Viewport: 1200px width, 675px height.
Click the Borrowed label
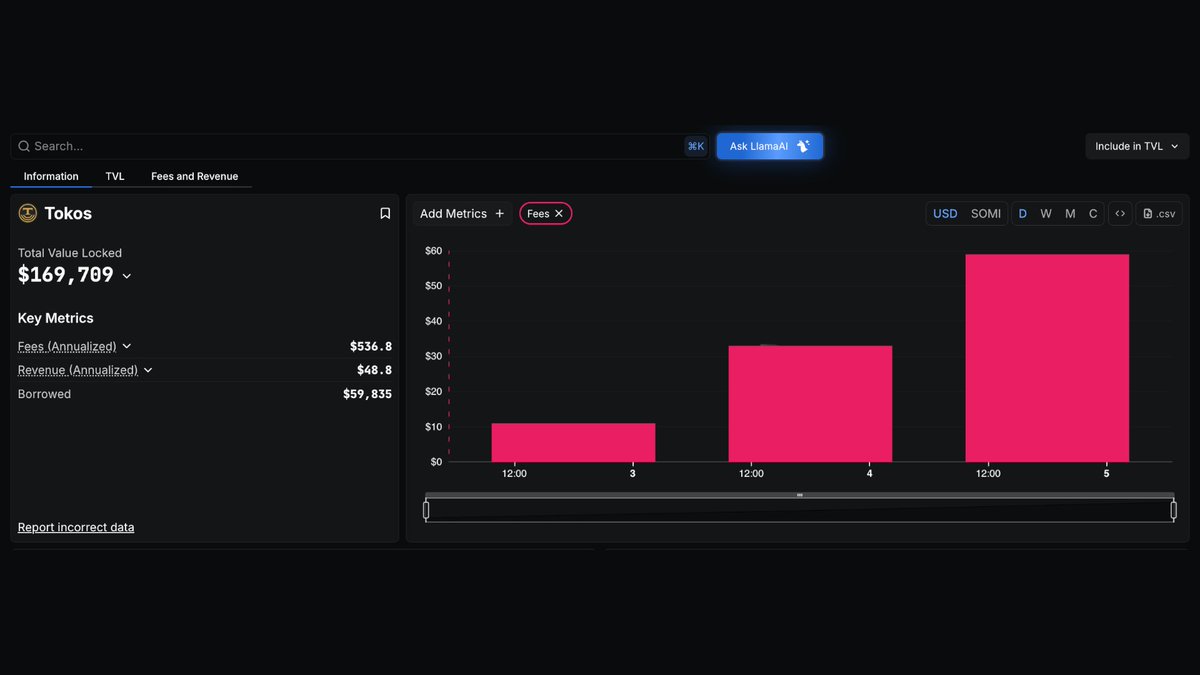[x=44, y=394]
